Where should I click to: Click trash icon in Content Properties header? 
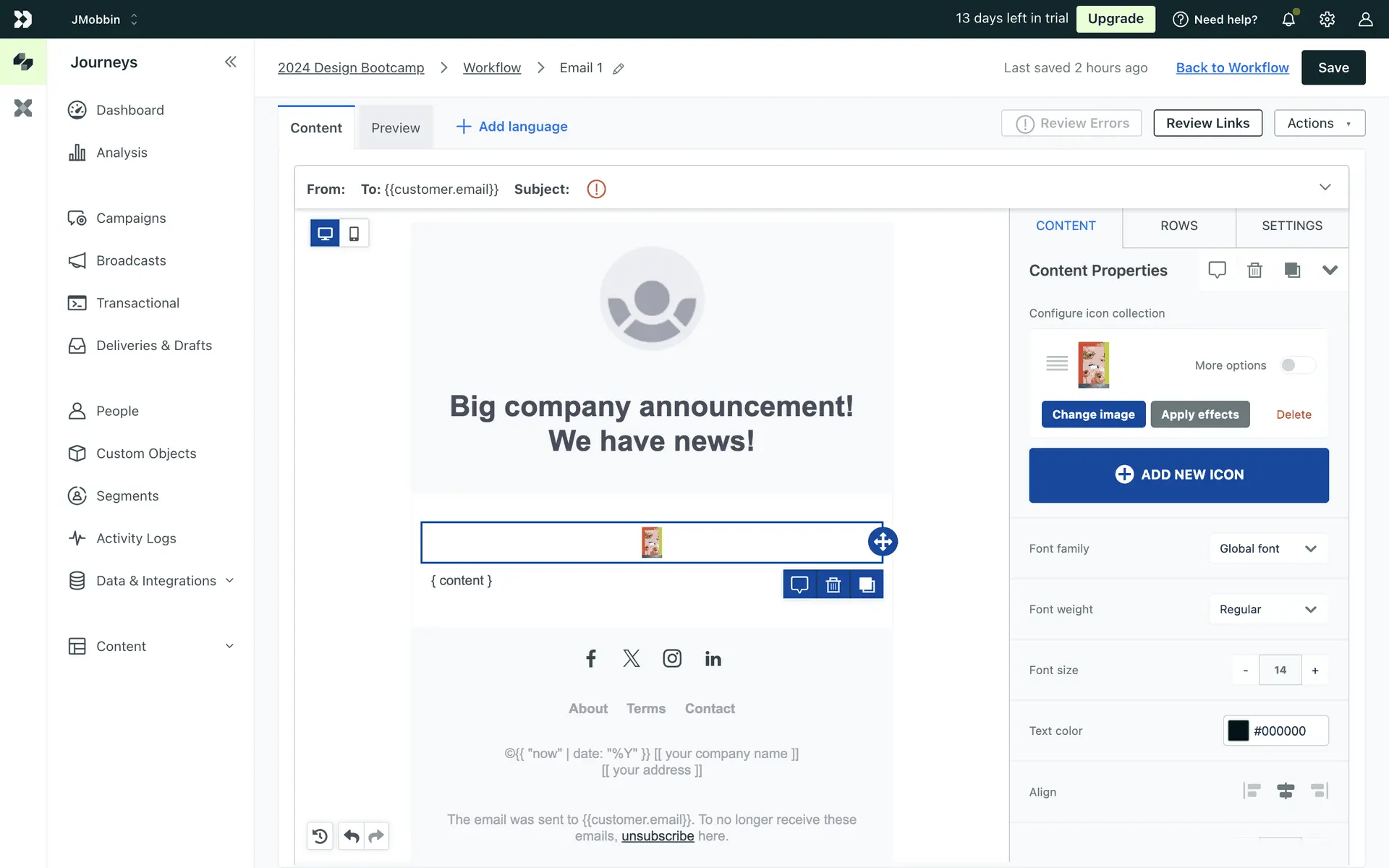tap(1254, 271)
